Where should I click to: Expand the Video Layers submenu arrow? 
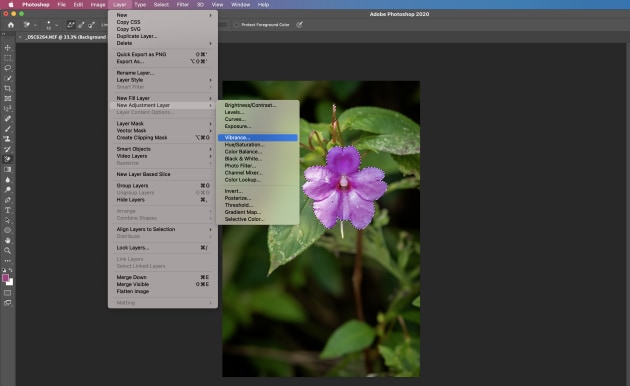(x=210, y=156)
